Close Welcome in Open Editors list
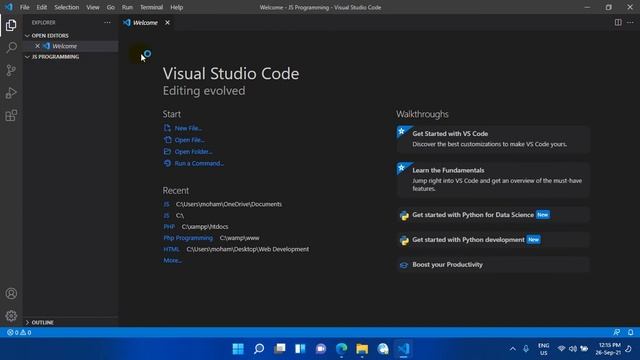640x360 pixels. pyautogui.click(x=37, y=46)
